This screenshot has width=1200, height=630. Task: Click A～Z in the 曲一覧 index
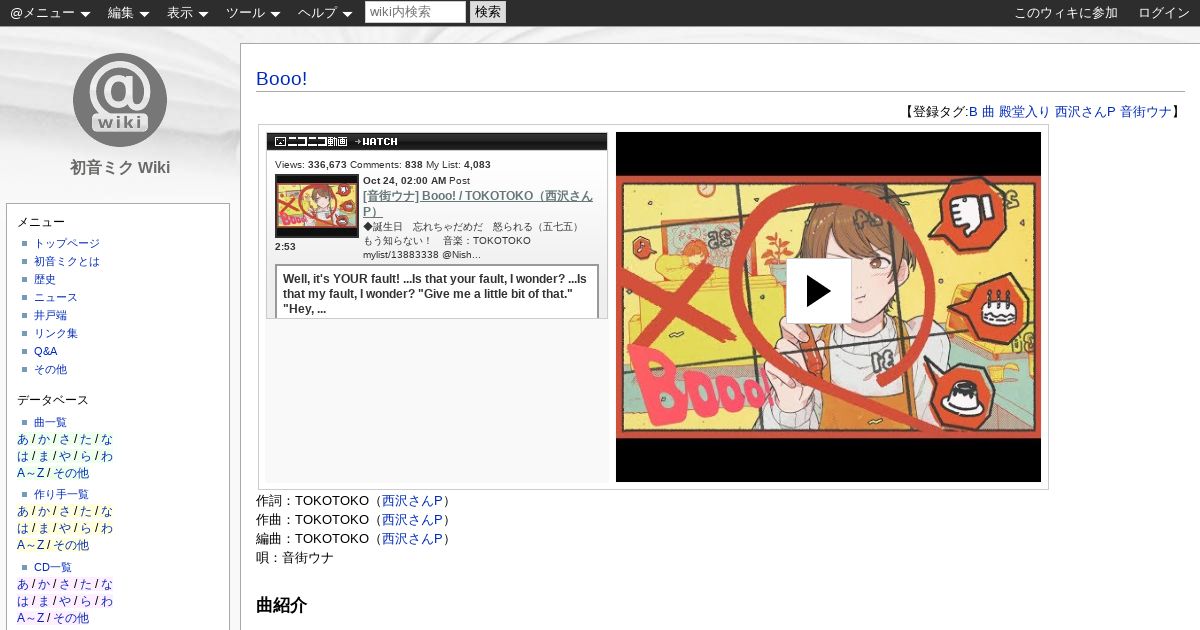(30, 473)
